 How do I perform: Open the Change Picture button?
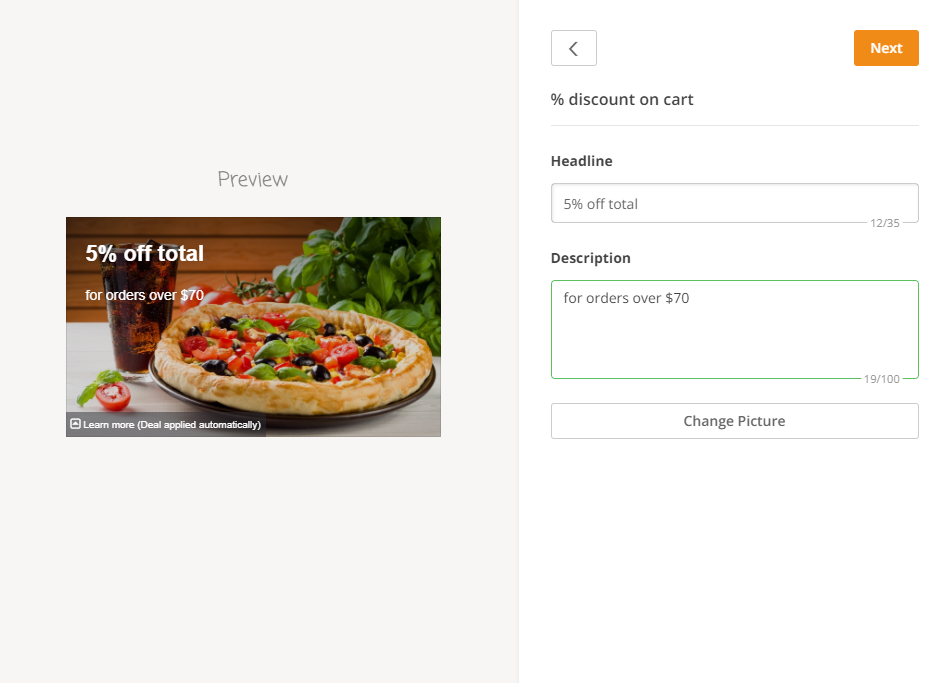(x=734, y=421)
